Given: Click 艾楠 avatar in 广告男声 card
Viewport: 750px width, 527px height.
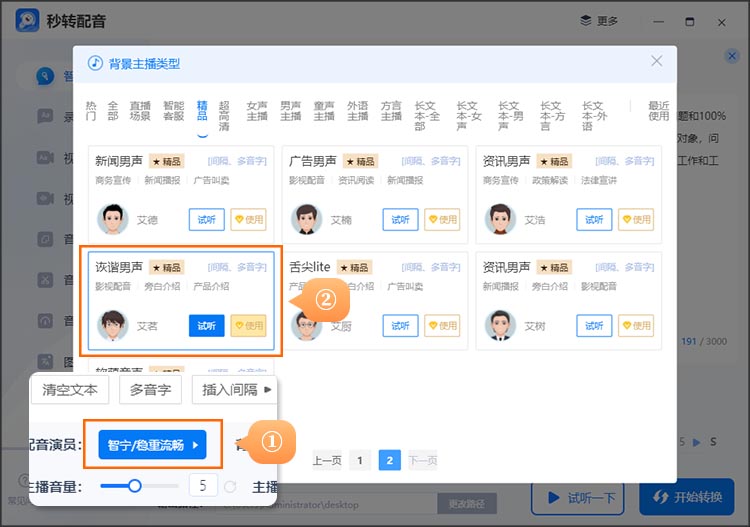Looking at the screenshot, I should tap(306, 219).
